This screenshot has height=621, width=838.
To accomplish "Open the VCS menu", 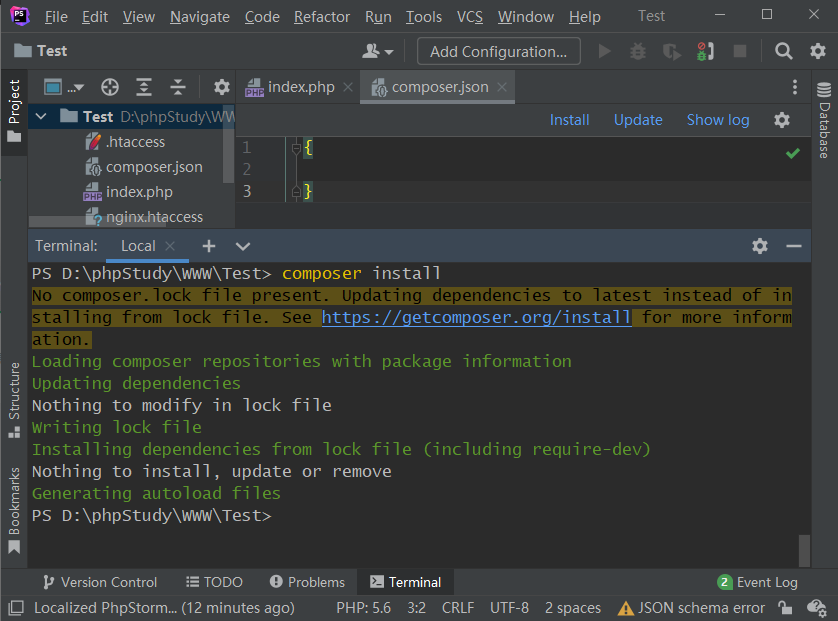I will point(470,17).
